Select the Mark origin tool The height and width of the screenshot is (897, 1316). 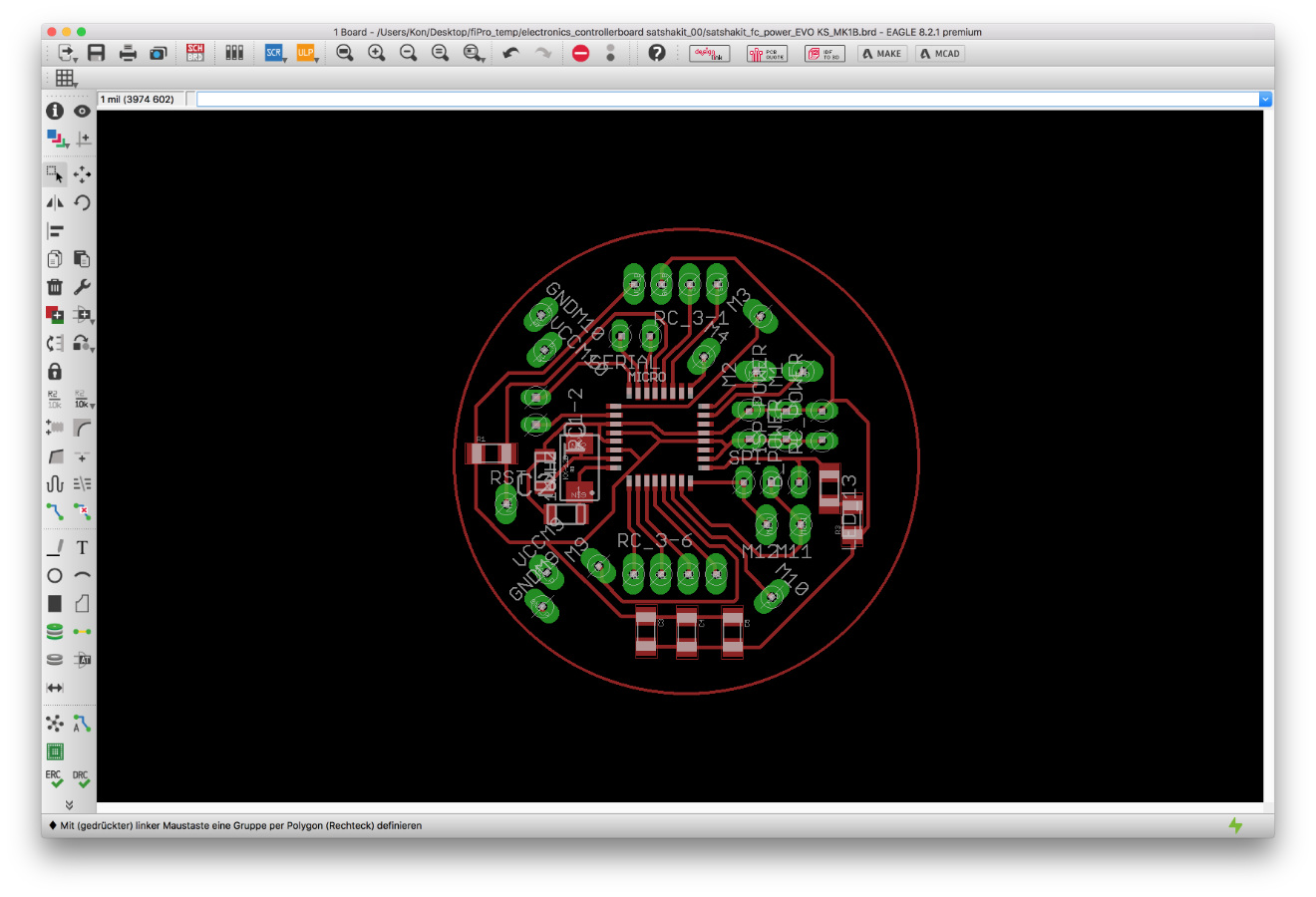tap(83, 139)
